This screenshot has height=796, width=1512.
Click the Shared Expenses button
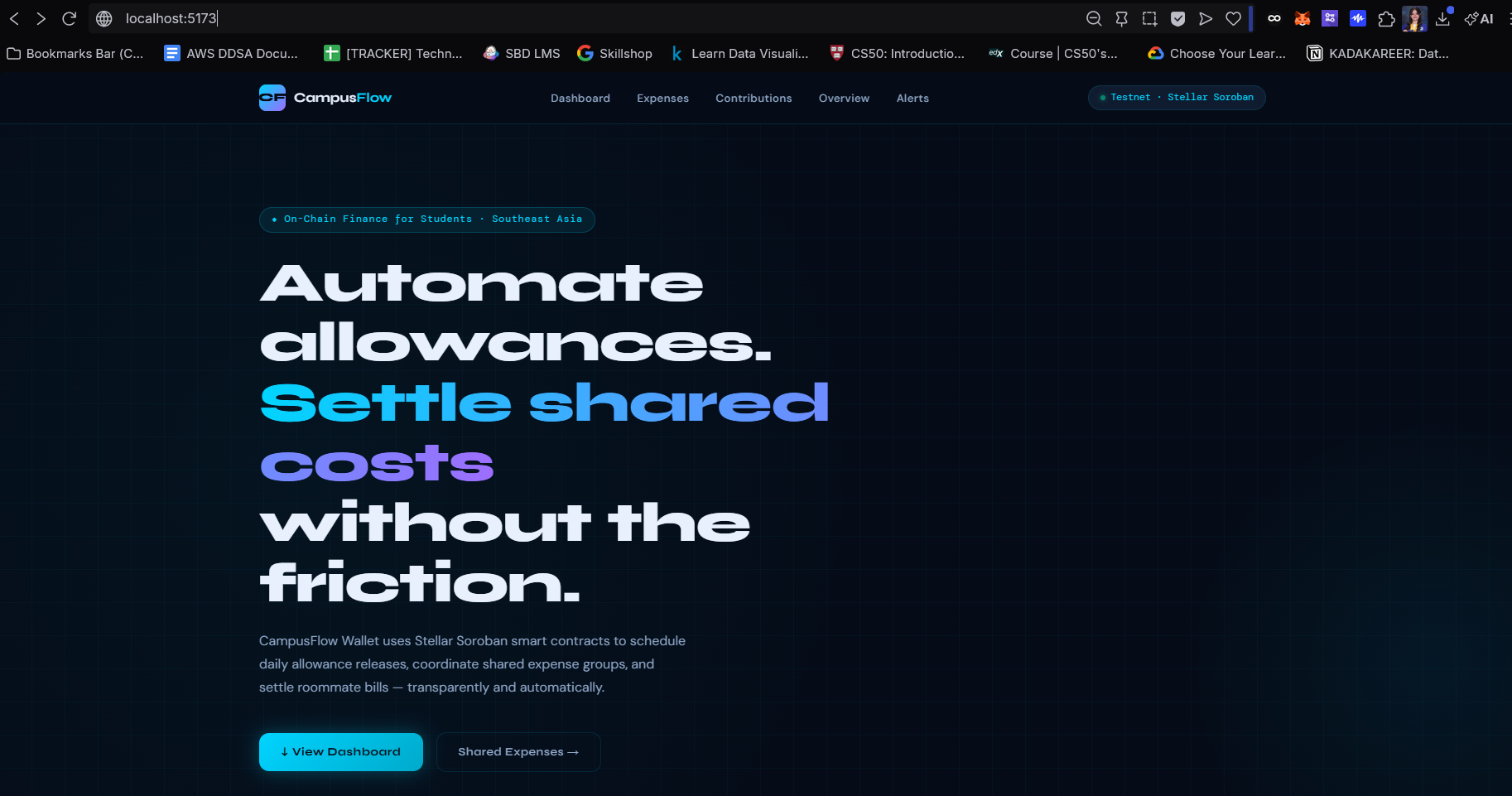pyautogui.click(x=518, y=752)
